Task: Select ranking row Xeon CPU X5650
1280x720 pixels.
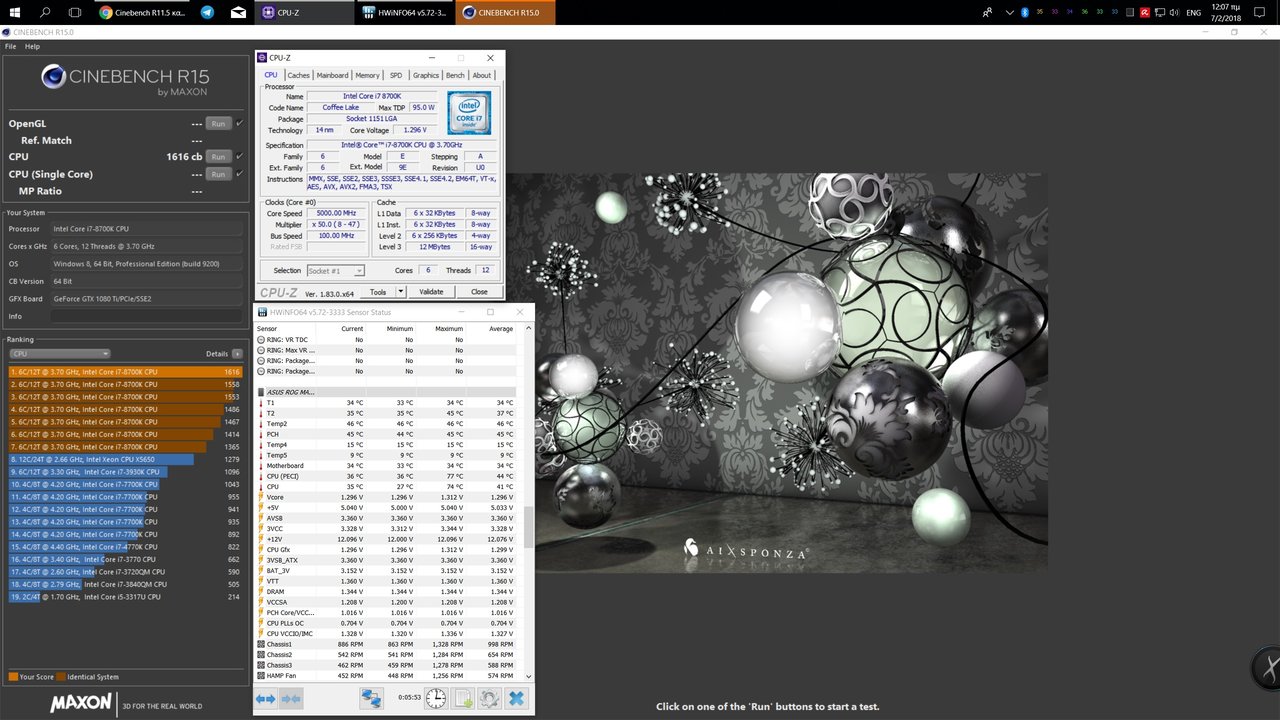Action: coord(125,459)
